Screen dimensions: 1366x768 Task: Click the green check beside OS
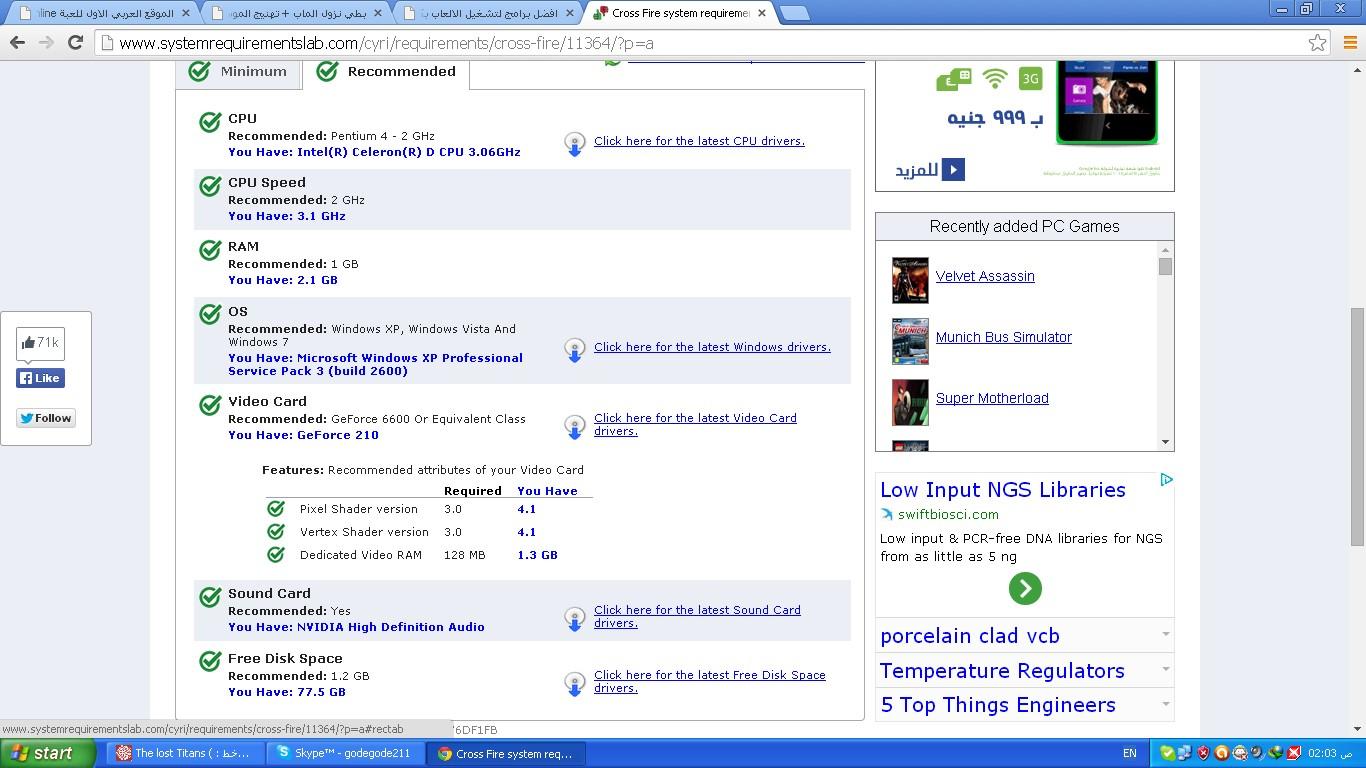210,314
